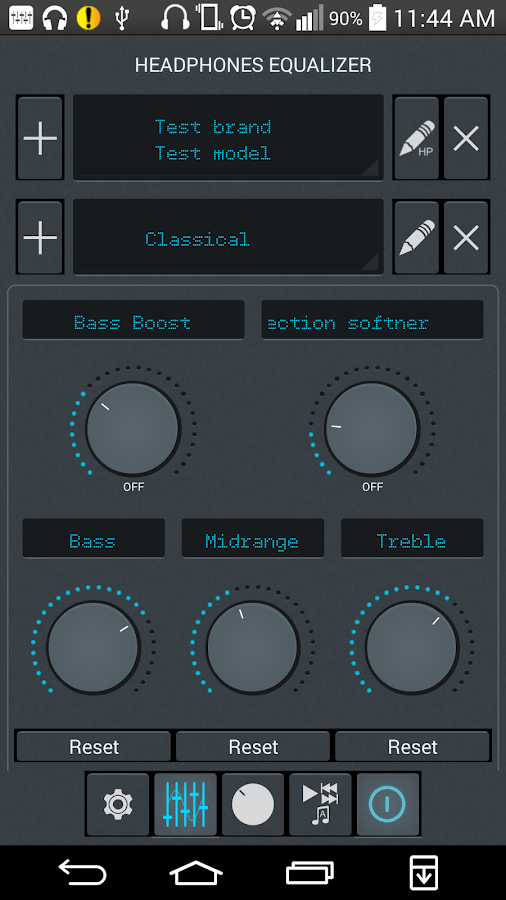This screenshot has width=506, height=900.
Task: Tap the Bass Boost label
Action: (x=133, y=320)
